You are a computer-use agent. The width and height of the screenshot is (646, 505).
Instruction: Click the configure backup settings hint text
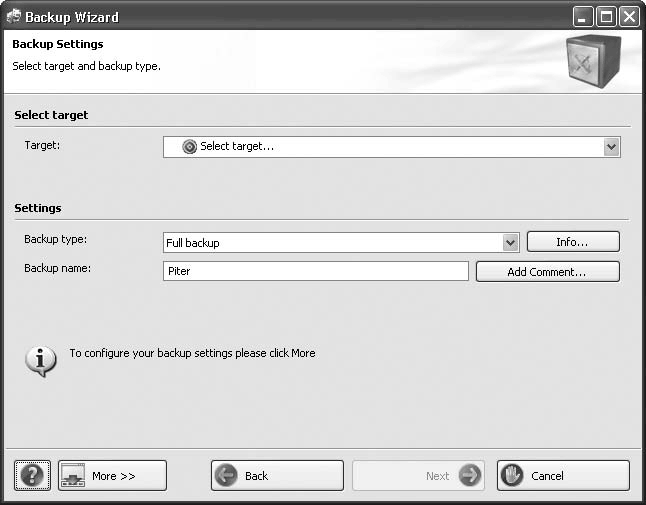point(192,353)
